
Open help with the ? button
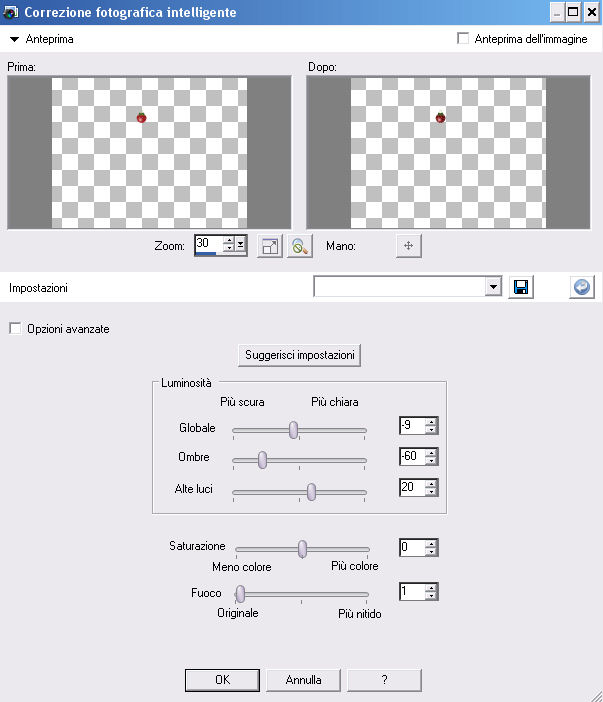click(x=385, y=680)
